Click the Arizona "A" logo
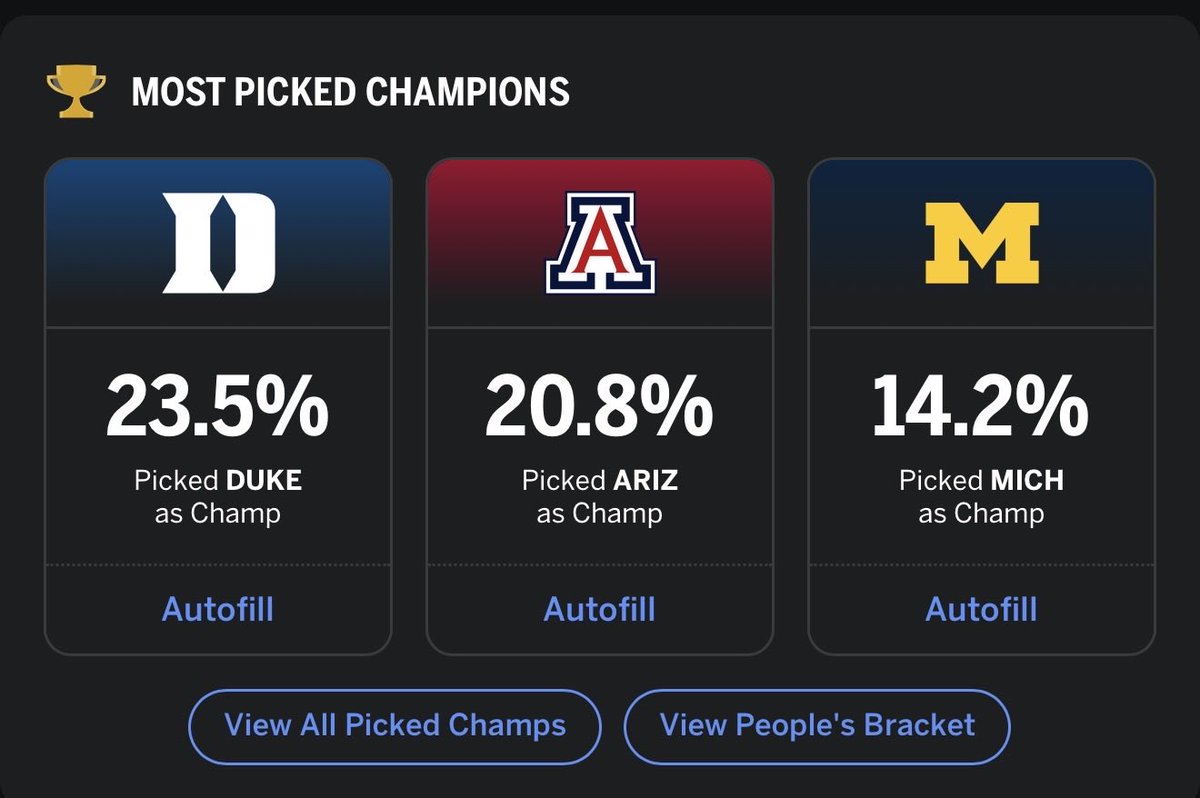 (x=600, y=243)
